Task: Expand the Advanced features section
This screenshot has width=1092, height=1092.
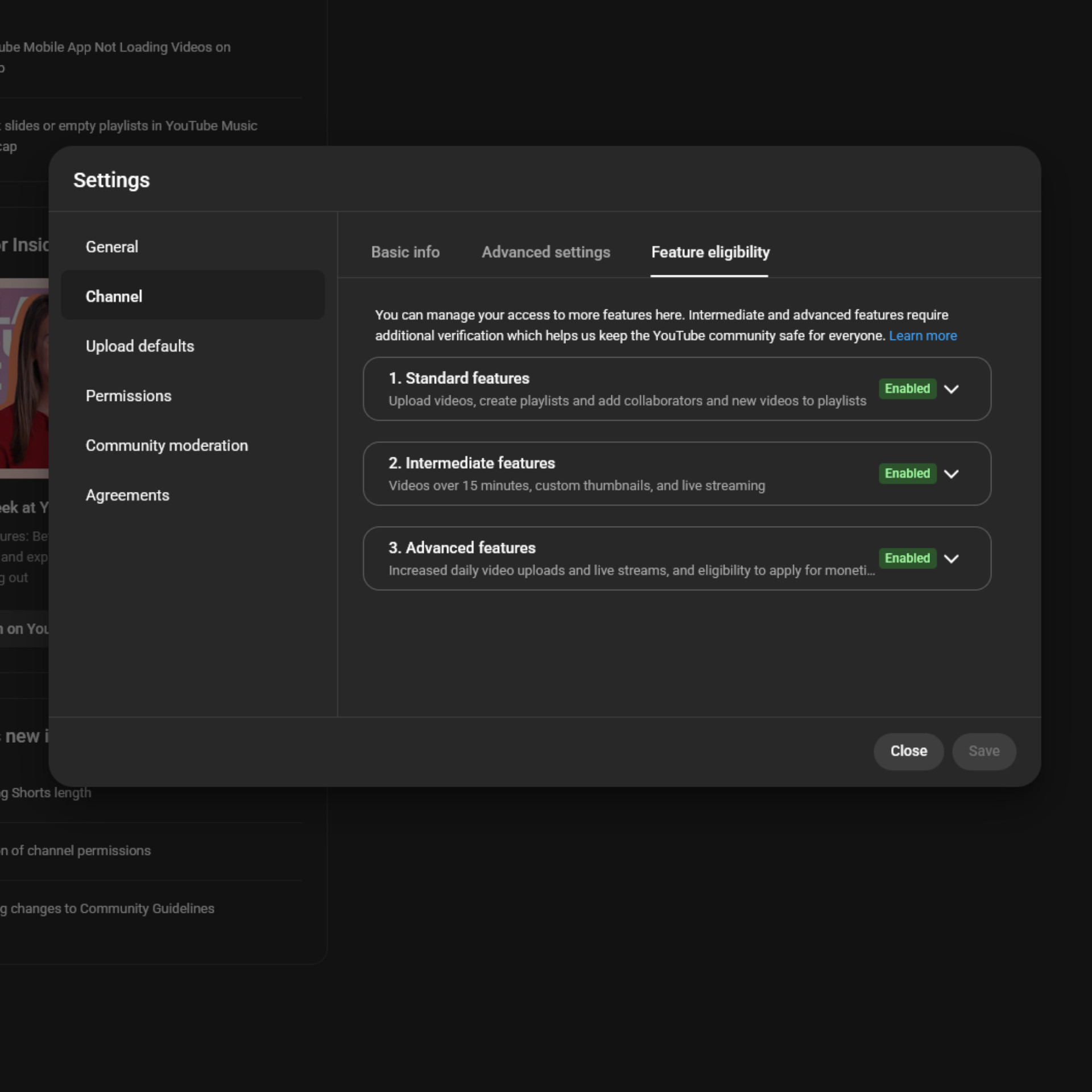Action: (x=951, y=559)
